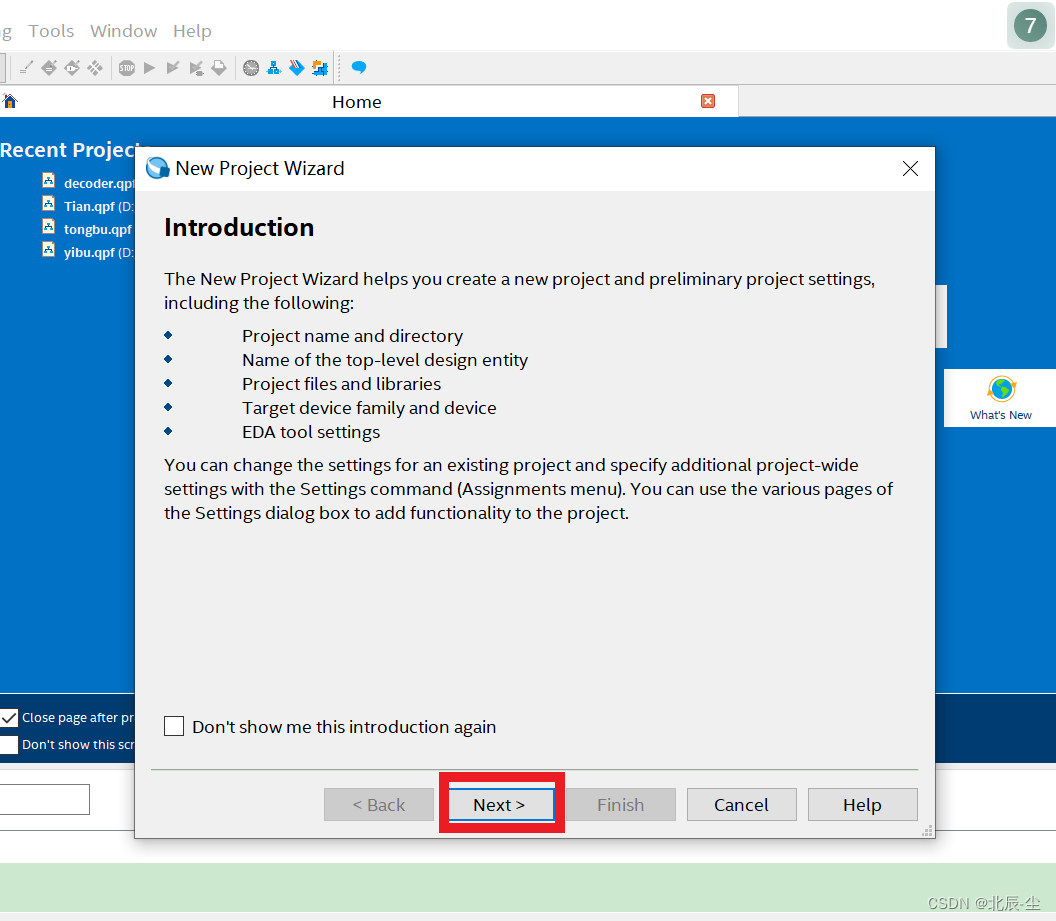This screenshot has width=1056, height=921.
Task: Click 'EDA tool settings' bullet text
Action: [311, 432]
